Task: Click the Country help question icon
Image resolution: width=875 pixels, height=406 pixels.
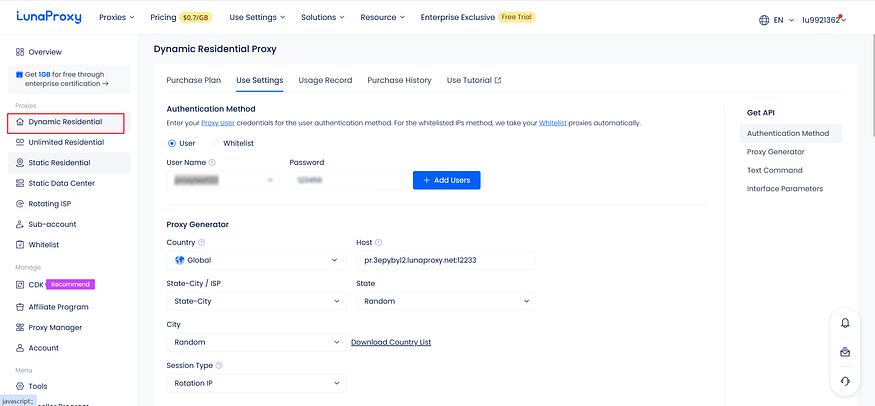Action: (x=201, y=243)
